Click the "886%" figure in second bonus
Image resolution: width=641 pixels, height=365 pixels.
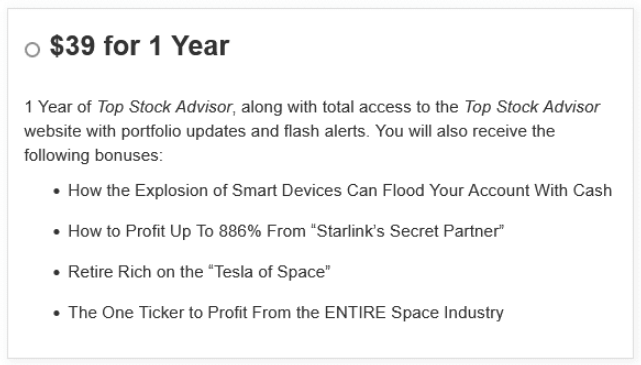(x=240, y=231)
